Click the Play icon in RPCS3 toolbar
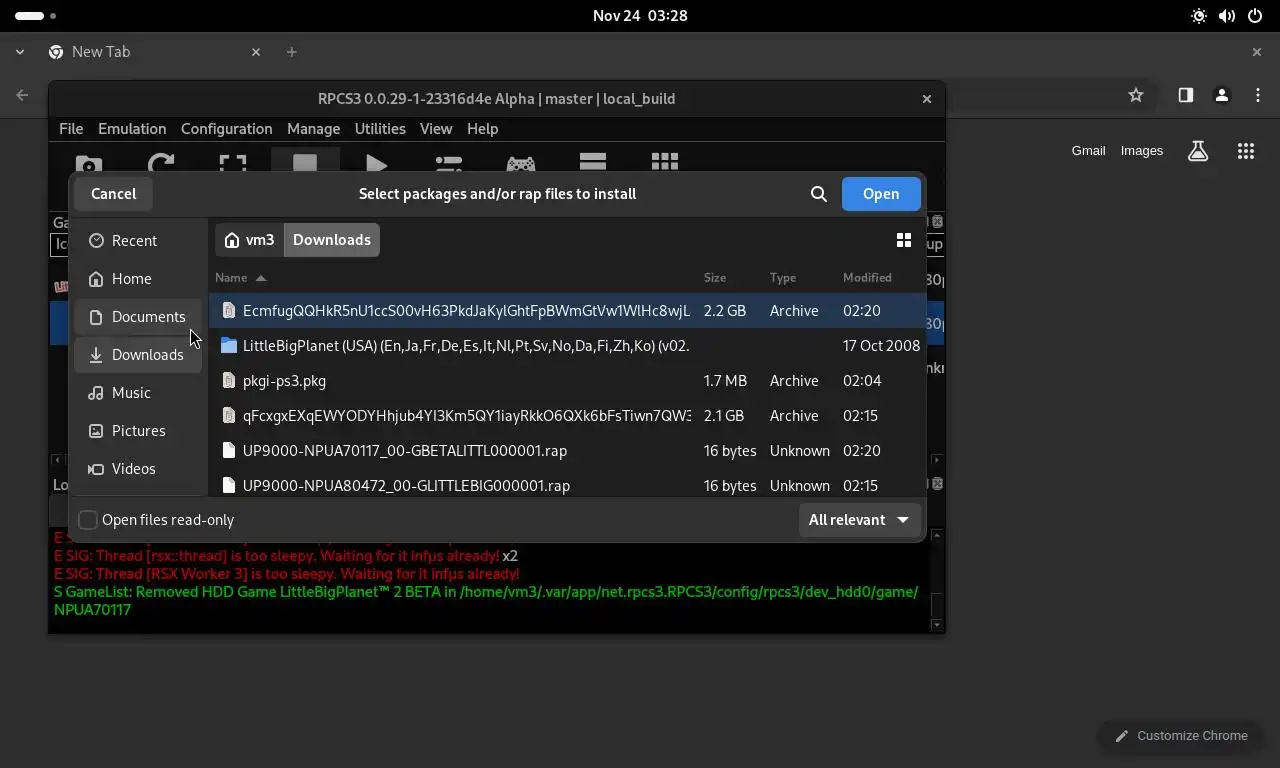The width and height of the screenshot is (1280, 768). coord(377,164)
